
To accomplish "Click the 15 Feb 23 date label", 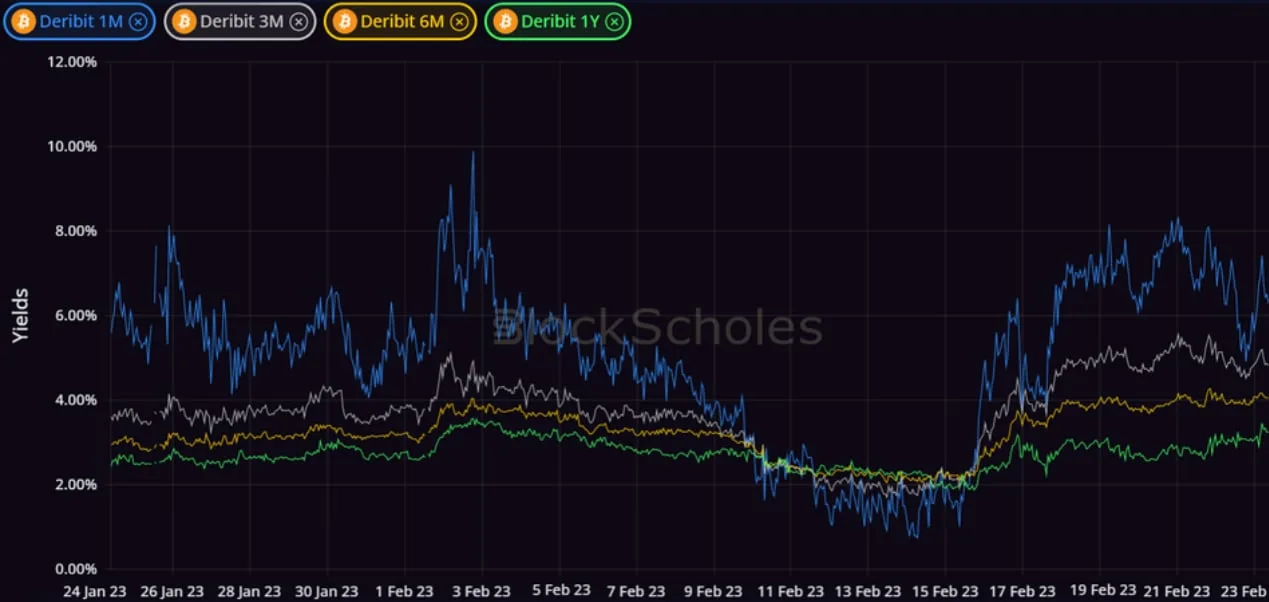I will [947, 590].
